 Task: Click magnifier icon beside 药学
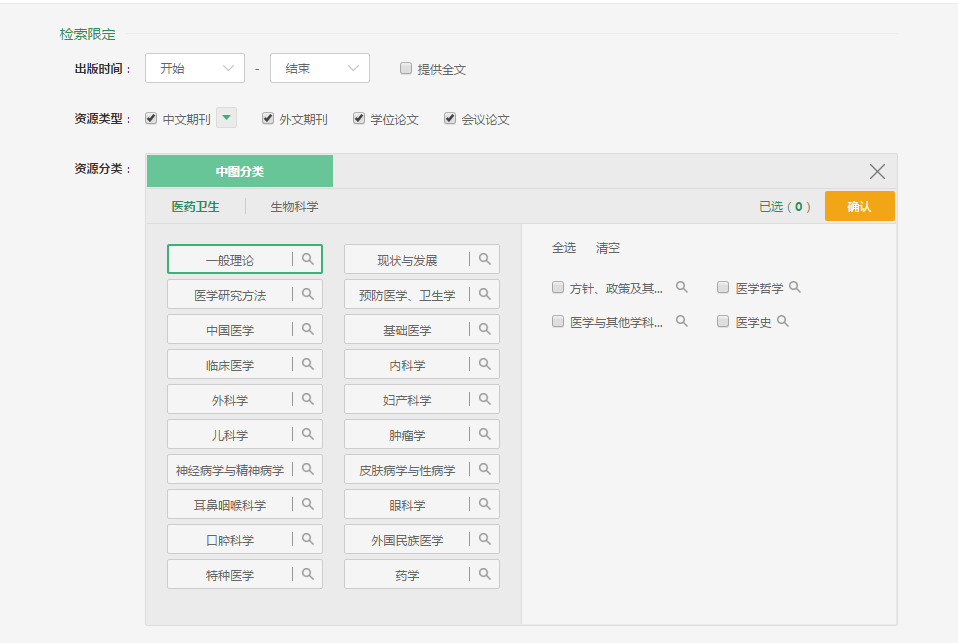tap(485, 574)
